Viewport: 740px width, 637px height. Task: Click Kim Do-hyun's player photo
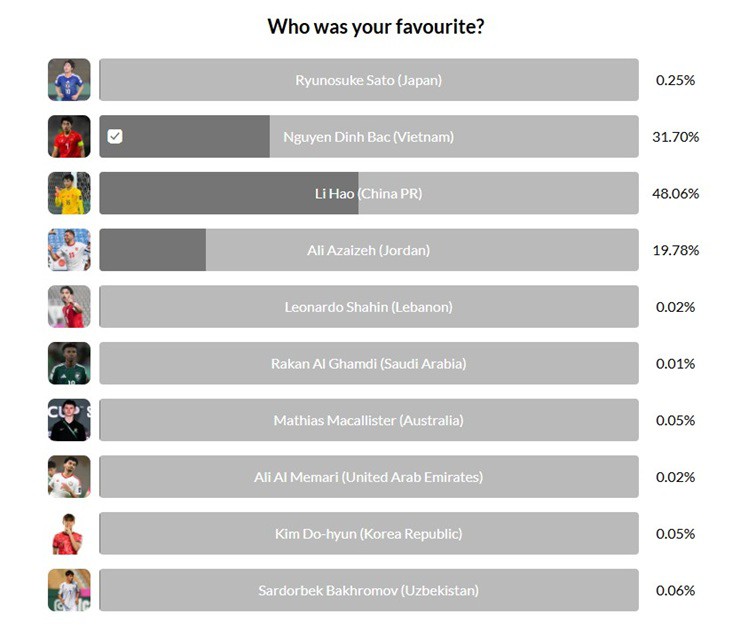pyautogui.click(x=69, y=533)
